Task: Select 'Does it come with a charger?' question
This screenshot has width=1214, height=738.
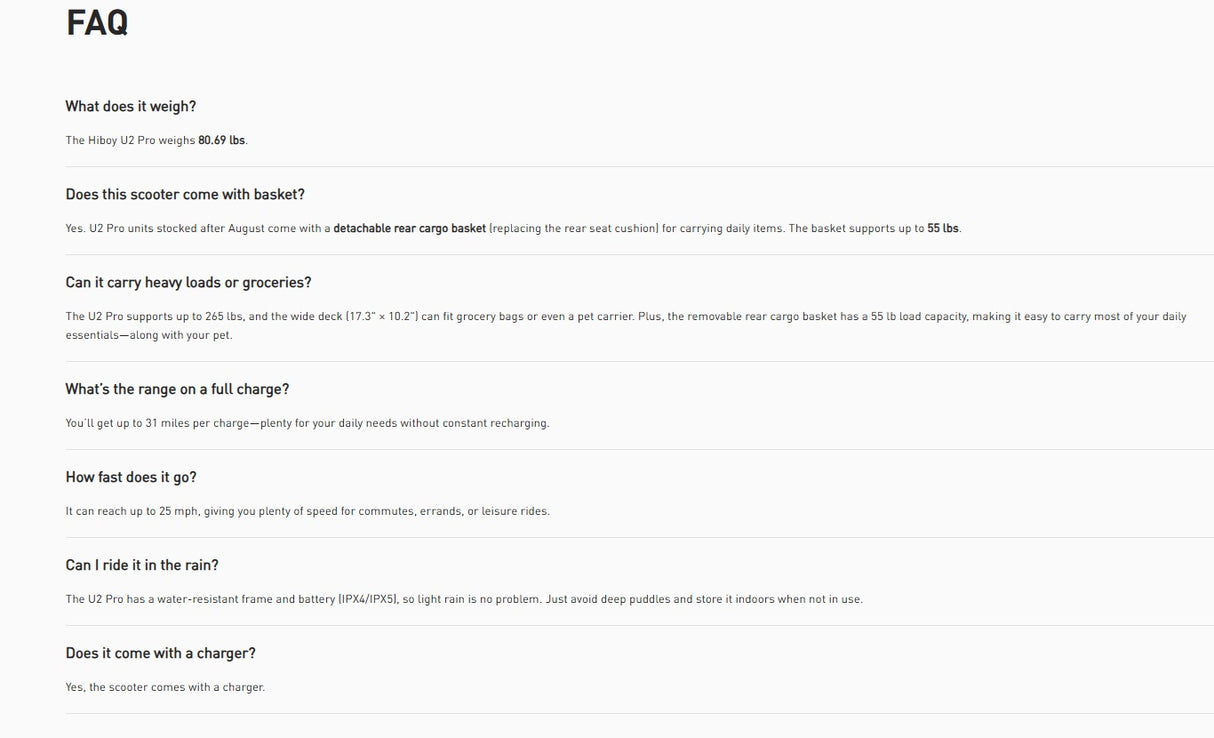Action: click(x=161, y=653)
